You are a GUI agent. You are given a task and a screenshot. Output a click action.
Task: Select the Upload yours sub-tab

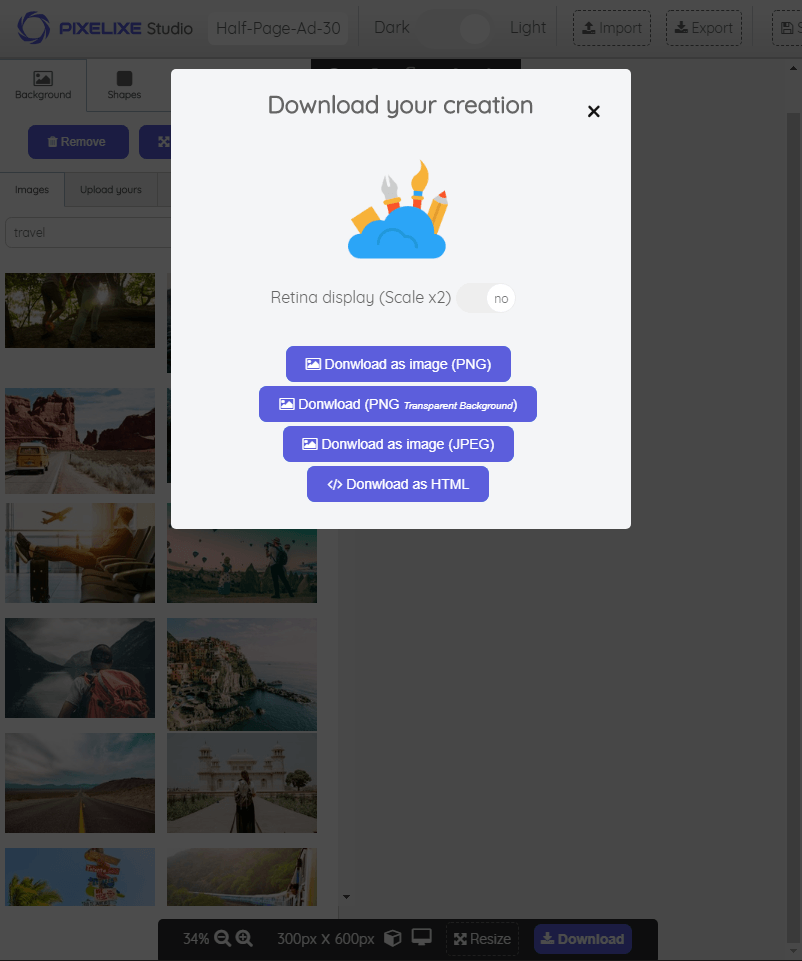click(111, 190)
